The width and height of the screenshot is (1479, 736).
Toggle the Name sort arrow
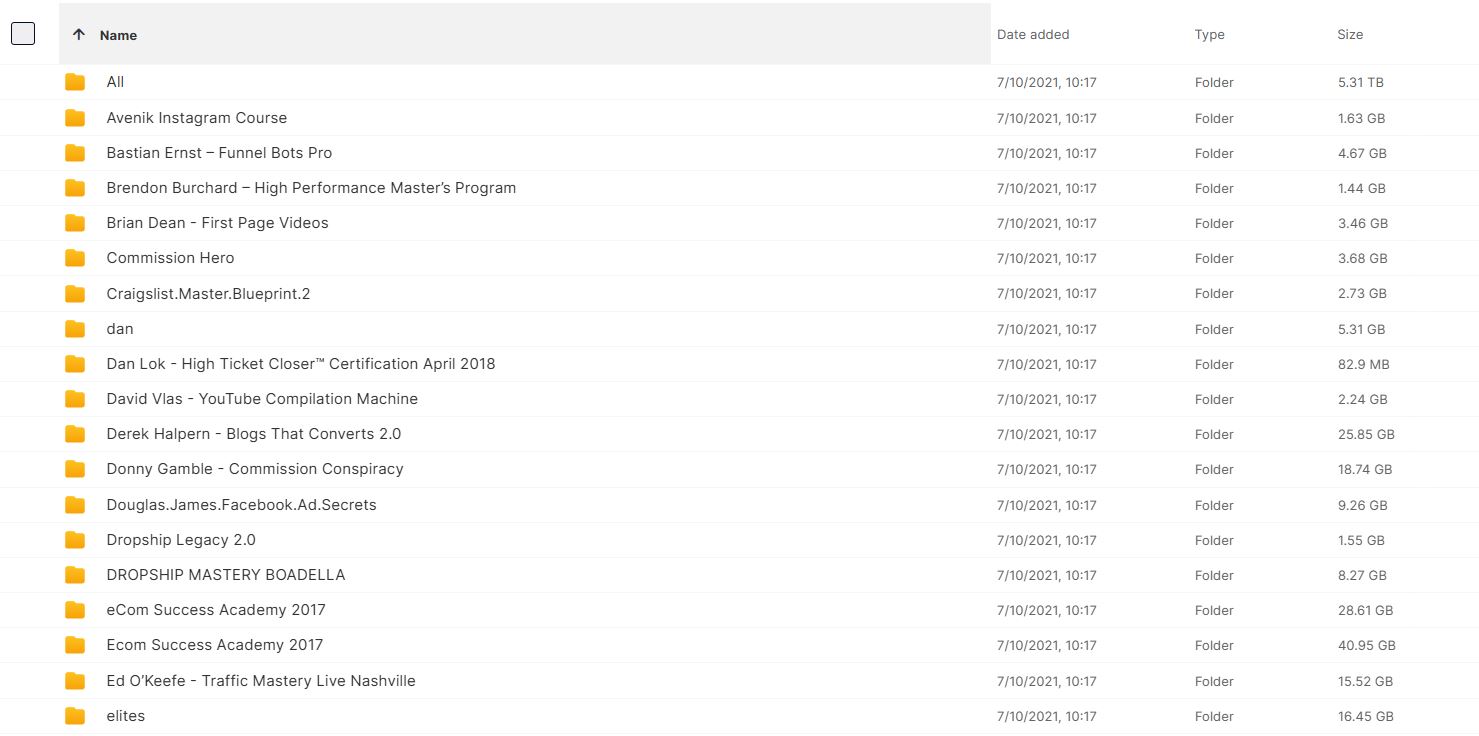click(x=79, y=35)
